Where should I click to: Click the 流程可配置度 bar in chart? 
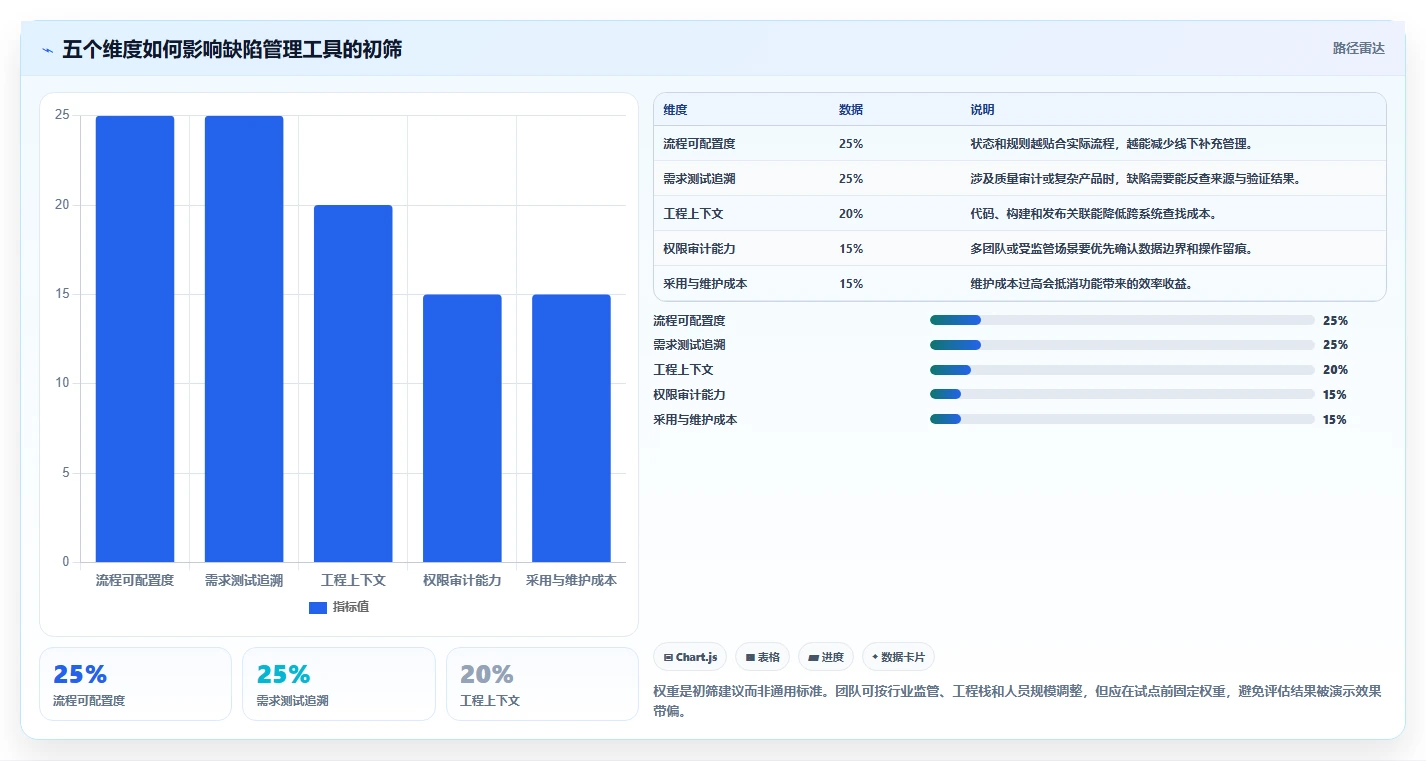click(135, 339)
